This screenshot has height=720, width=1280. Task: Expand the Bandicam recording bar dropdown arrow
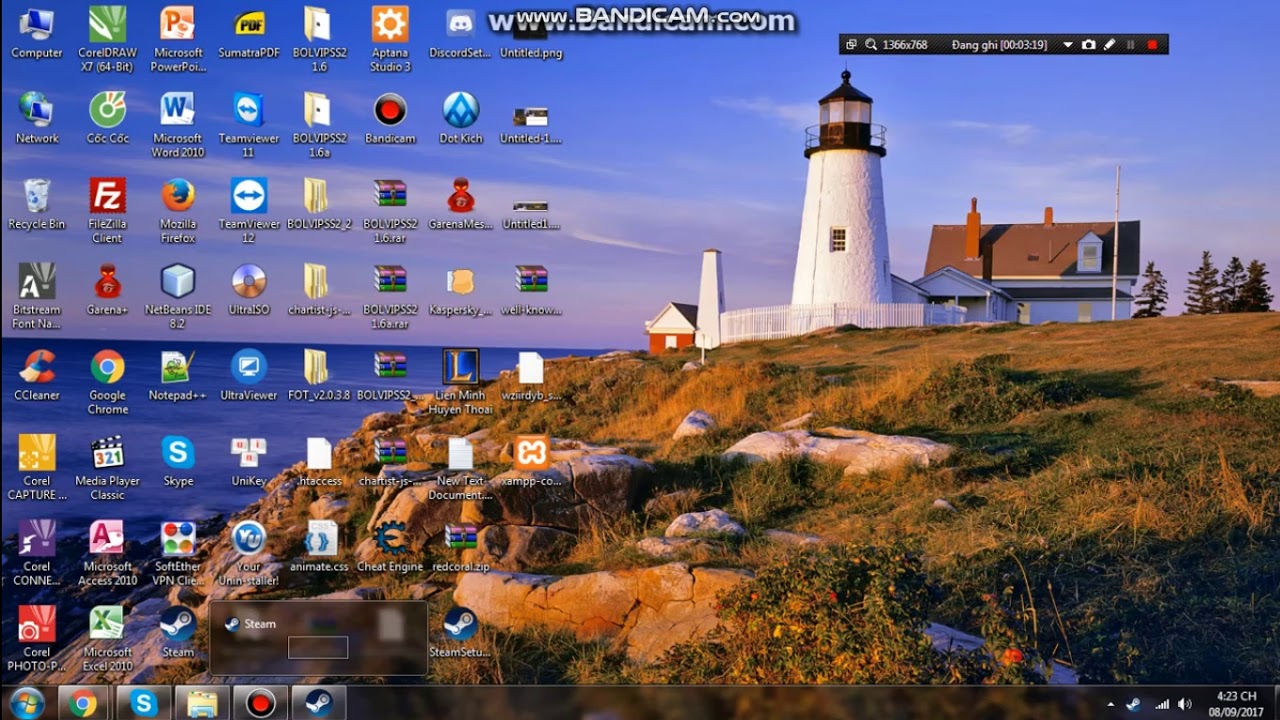(x=1068, y=45)
